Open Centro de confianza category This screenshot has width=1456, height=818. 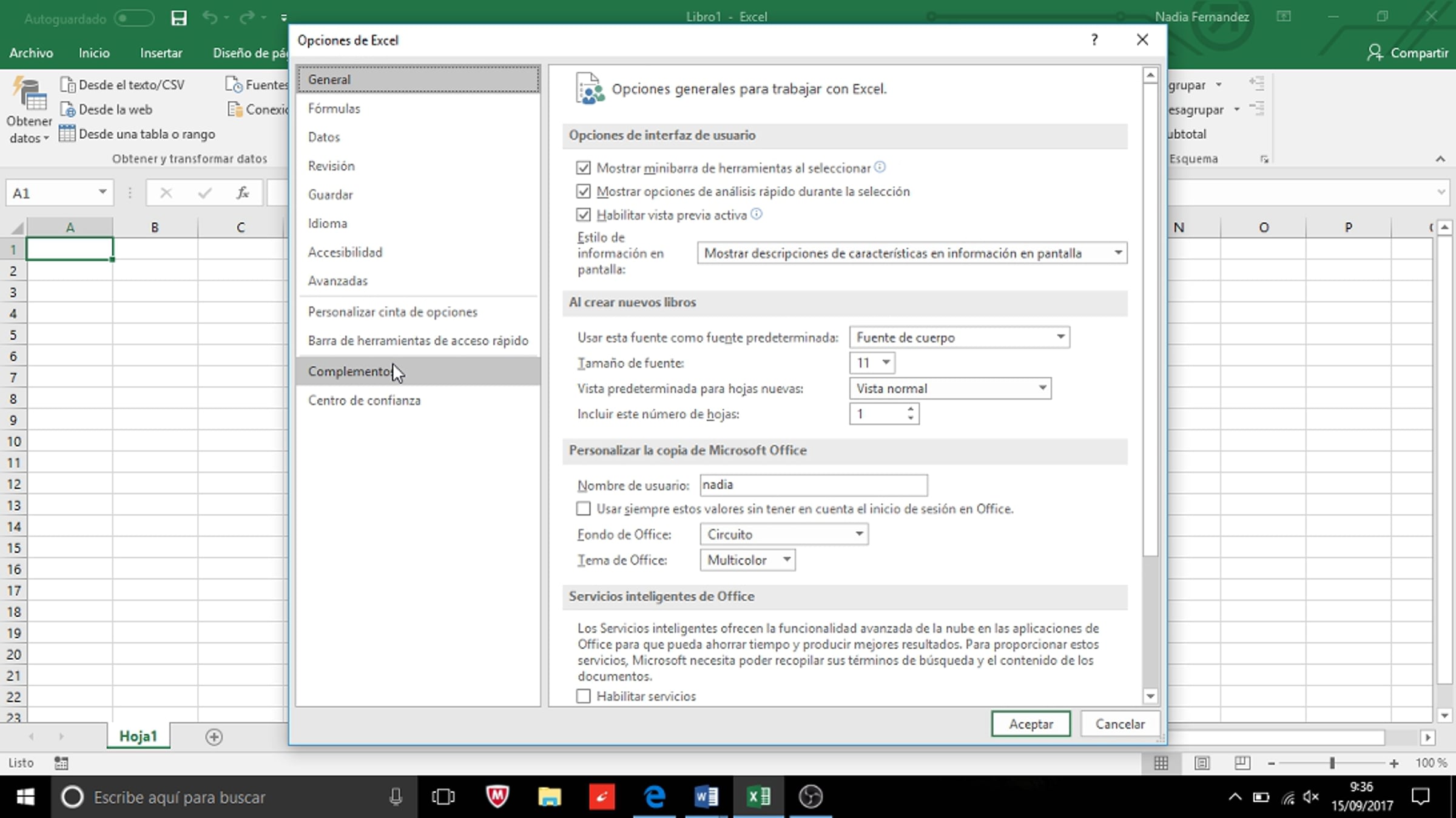point(418,400)
